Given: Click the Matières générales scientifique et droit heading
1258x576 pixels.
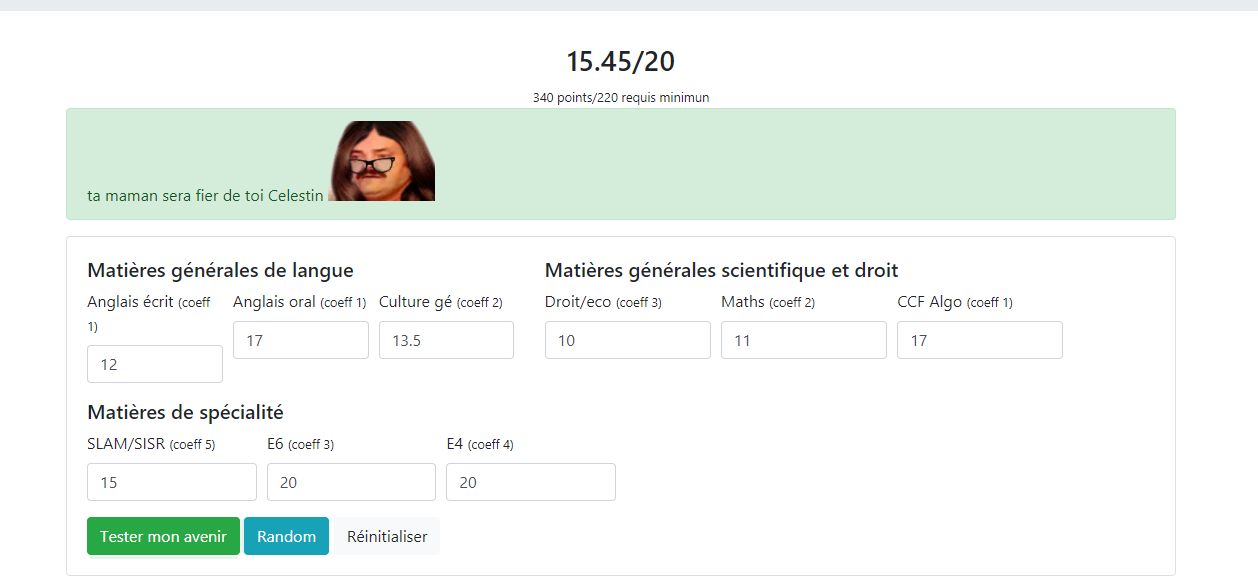Looking at the screenshot, I should tap(721, 270).
